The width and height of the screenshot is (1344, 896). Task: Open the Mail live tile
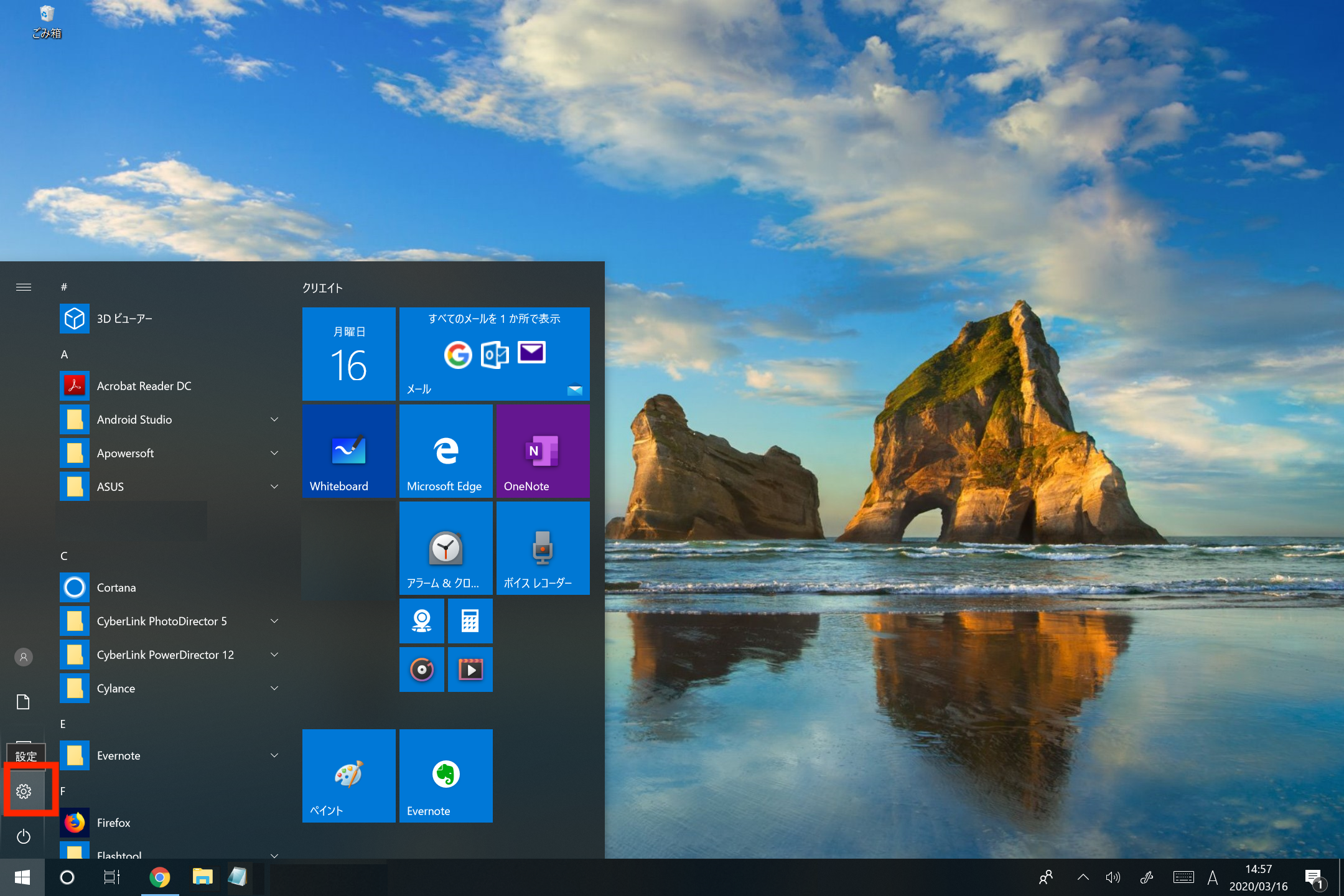point(494,354)
